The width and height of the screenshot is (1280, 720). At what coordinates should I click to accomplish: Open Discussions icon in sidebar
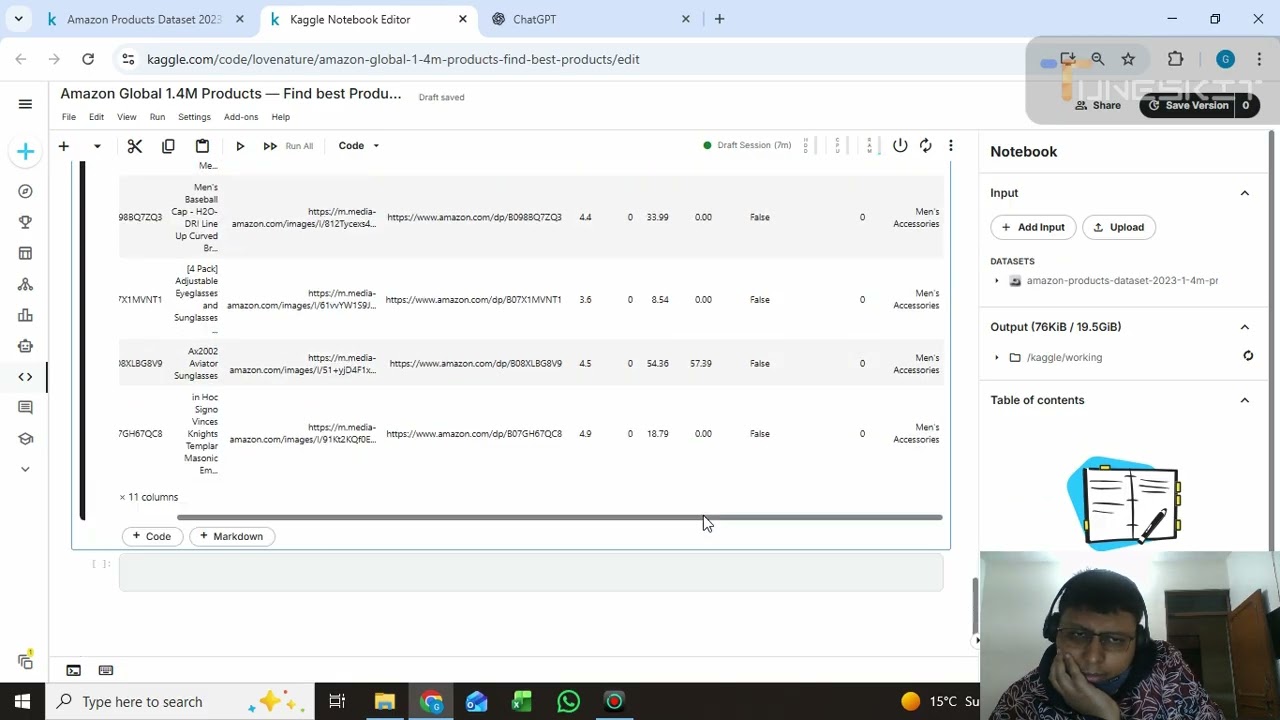[25, 407]
